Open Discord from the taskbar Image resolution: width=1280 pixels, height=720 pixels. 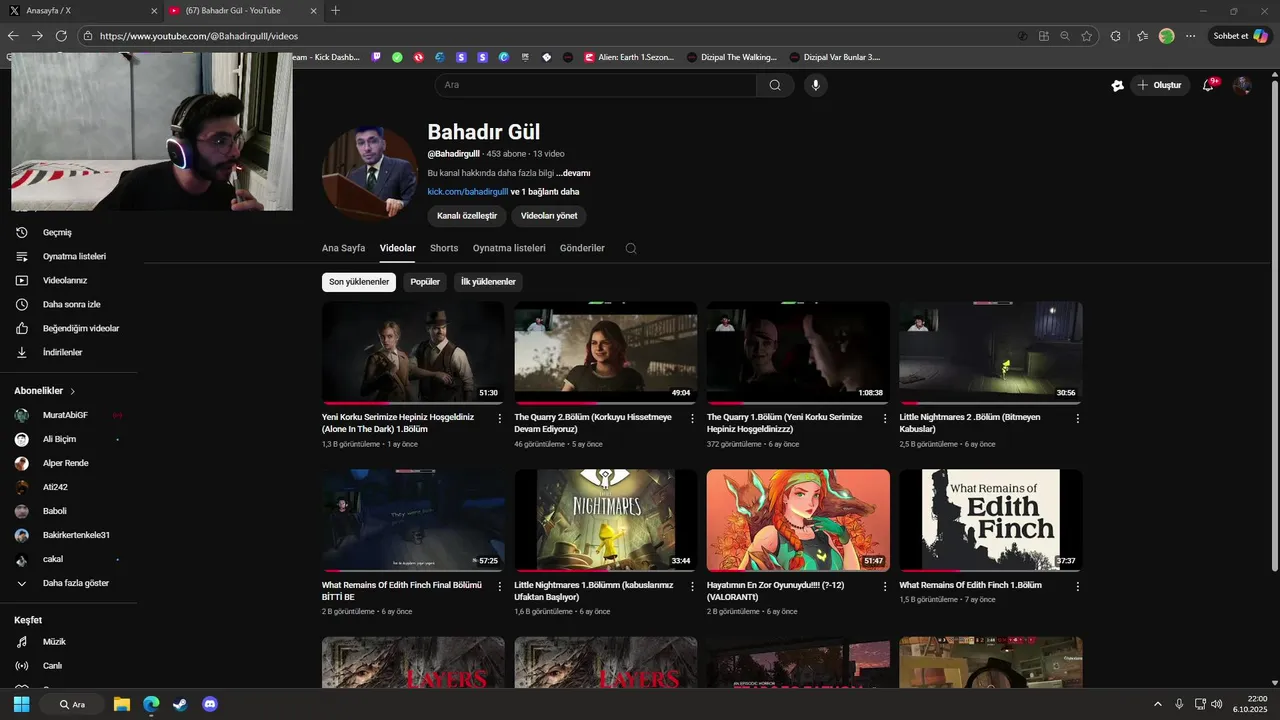[210, 704]
